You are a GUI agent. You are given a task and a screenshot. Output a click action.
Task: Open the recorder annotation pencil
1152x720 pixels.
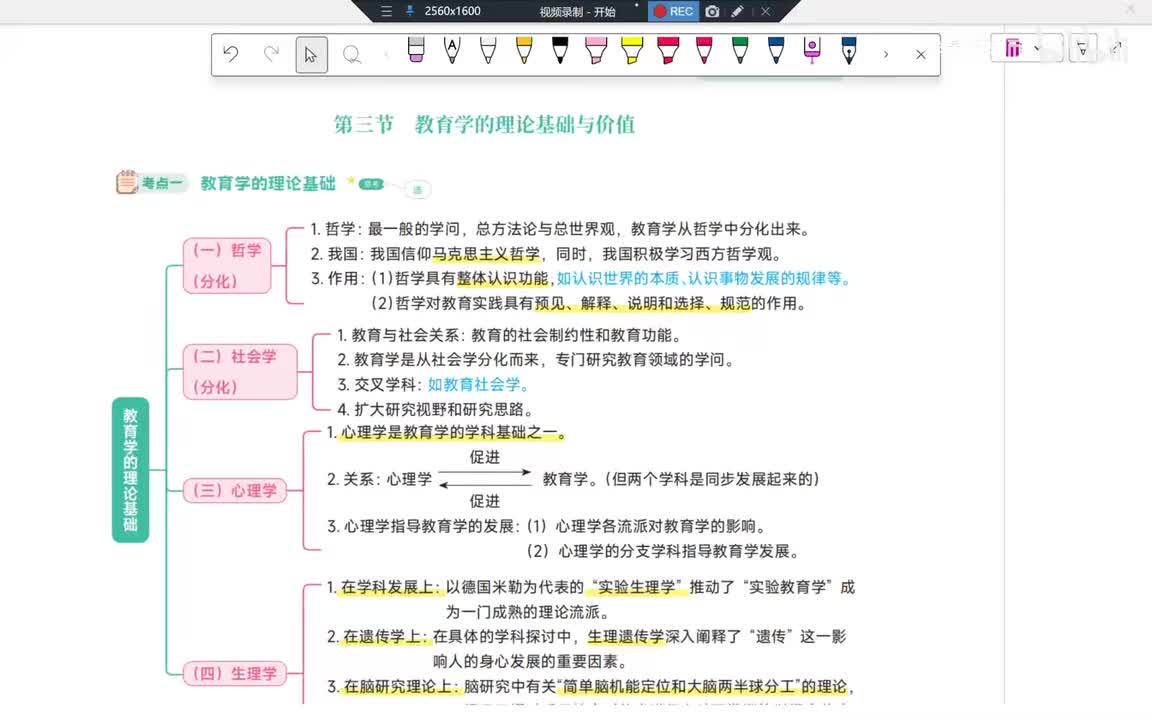tap(738, 11)
